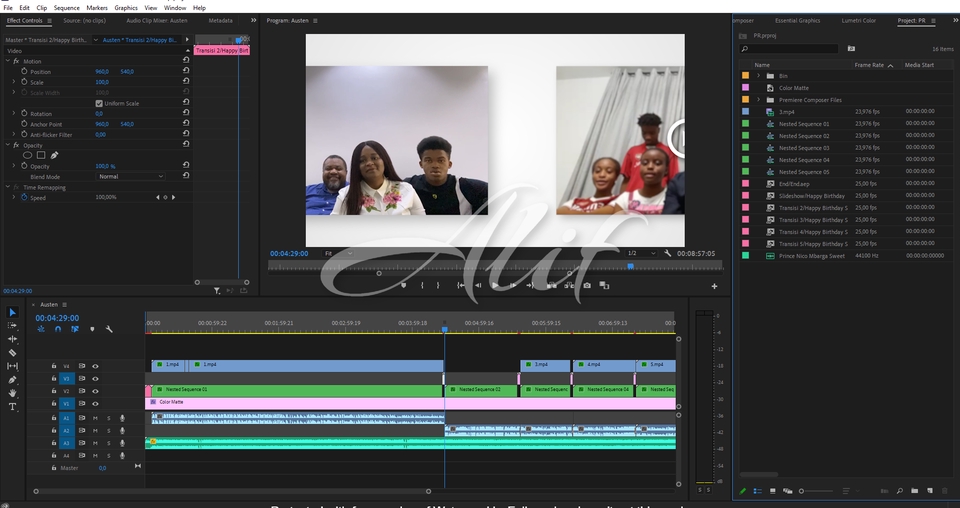
Task: Select the Type tool
Action: (12, 406)
